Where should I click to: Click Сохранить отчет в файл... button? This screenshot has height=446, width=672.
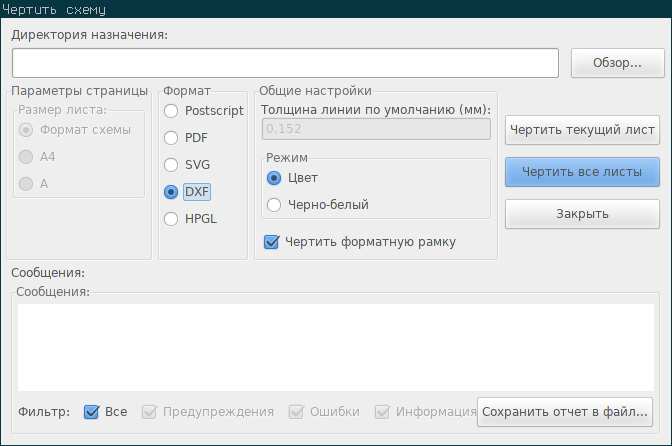(565, 412)
